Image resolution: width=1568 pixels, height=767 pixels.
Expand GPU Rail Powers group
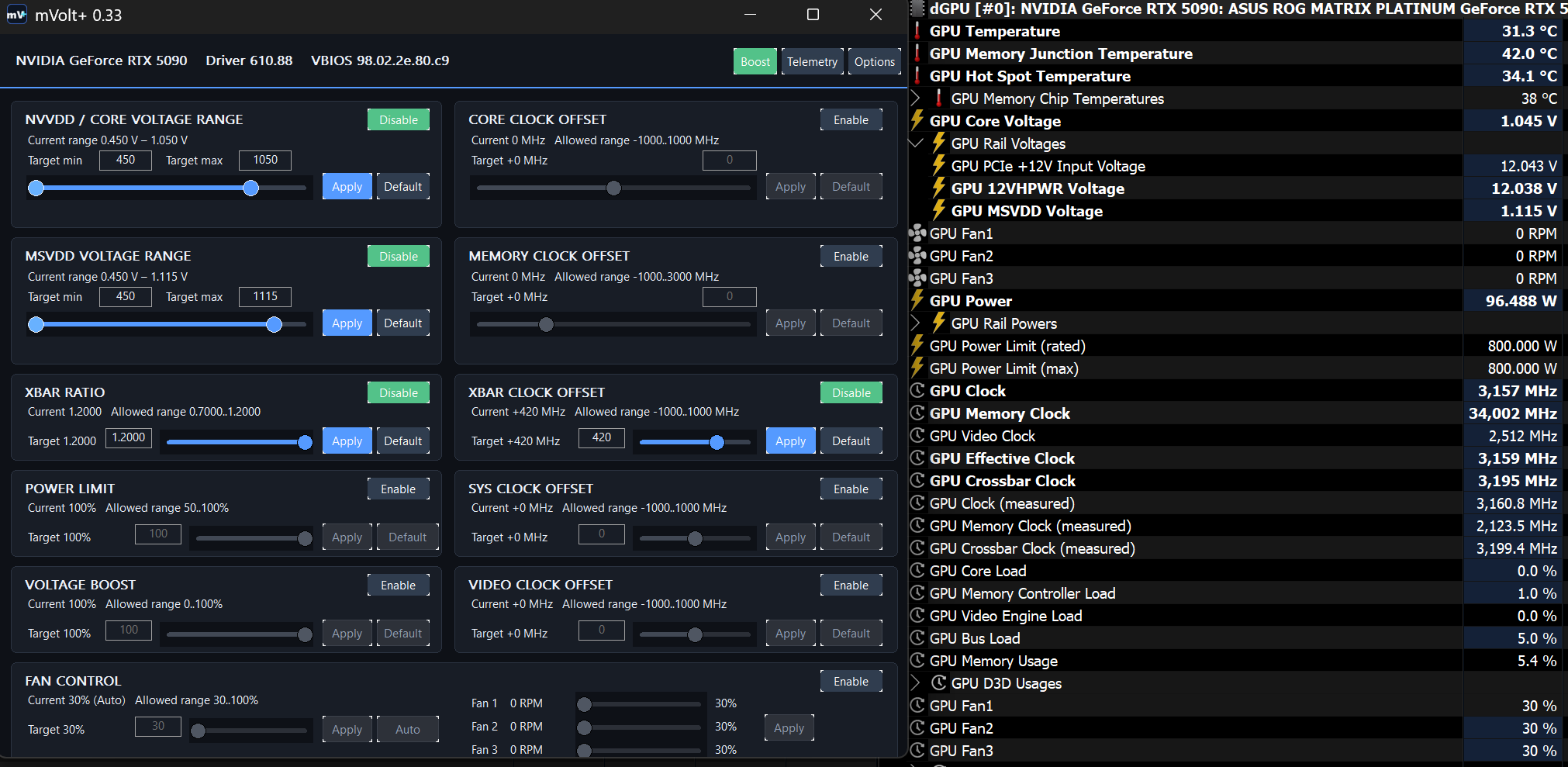click(916, 323)
